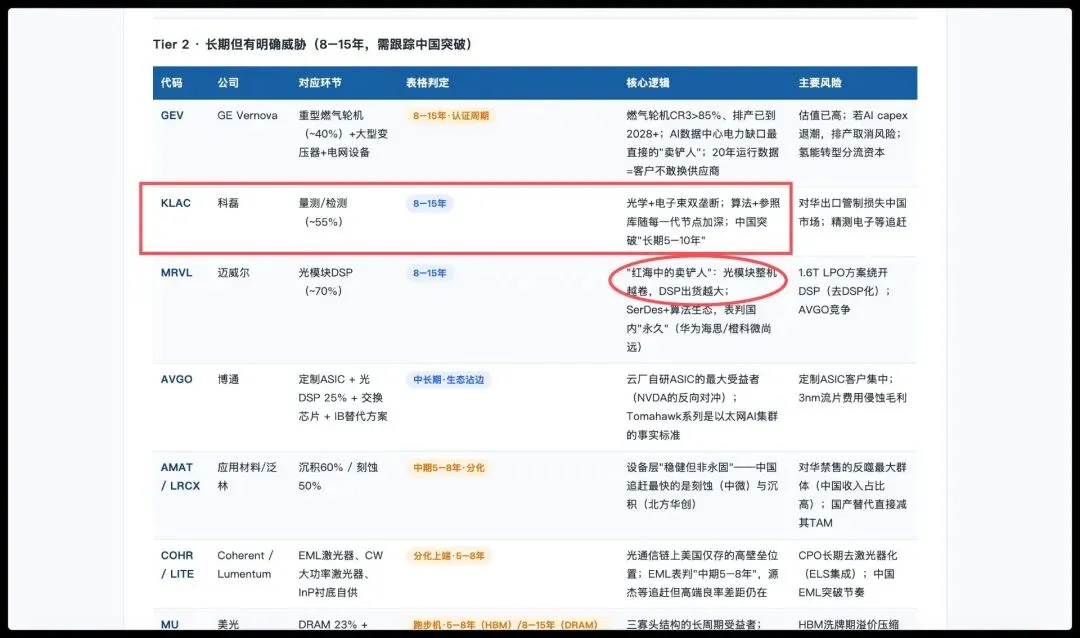Click the KLAC ticker code

[x=176, y=203]
